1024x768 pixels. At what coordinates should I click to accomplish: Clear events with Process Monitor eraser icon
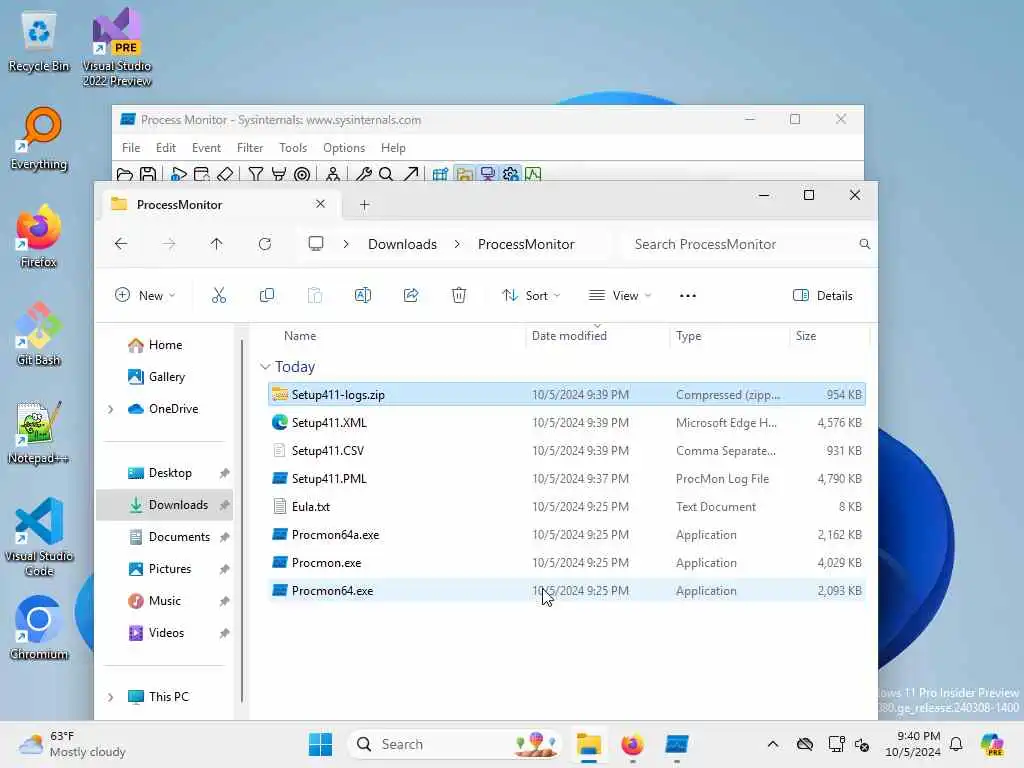tap(225, 174)
